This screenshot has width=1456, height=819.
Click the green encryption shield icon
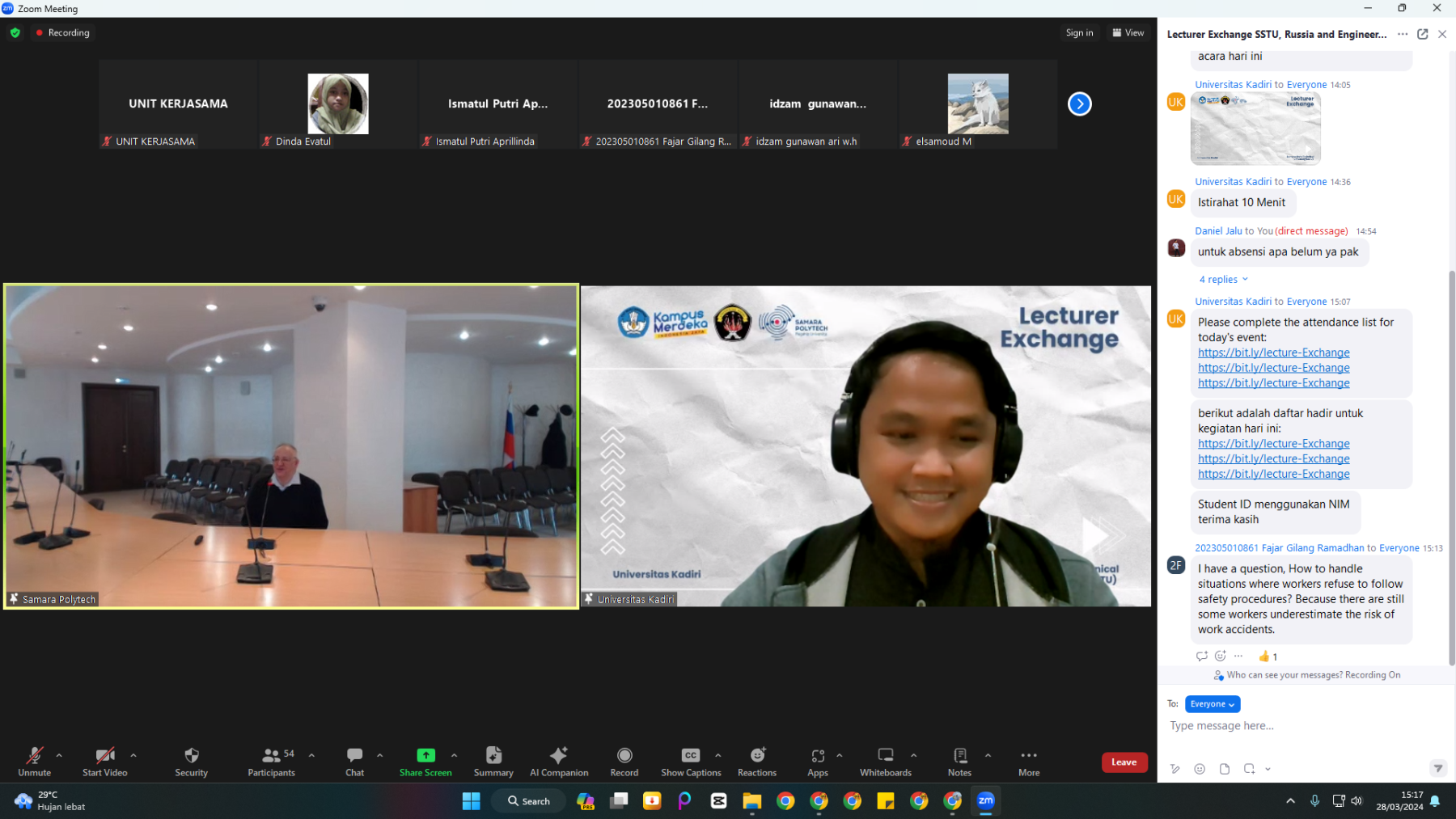15,32
